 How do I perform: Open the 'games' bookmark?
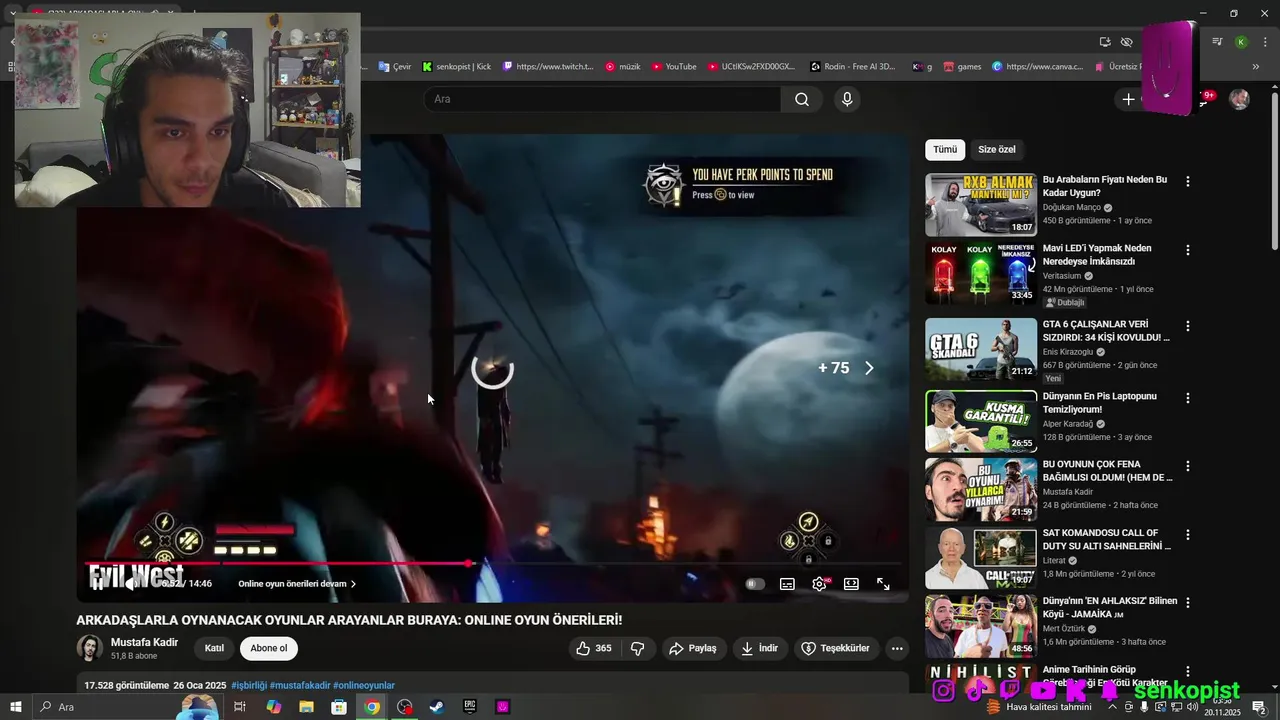pyautogui.click(x=962, y=67)
